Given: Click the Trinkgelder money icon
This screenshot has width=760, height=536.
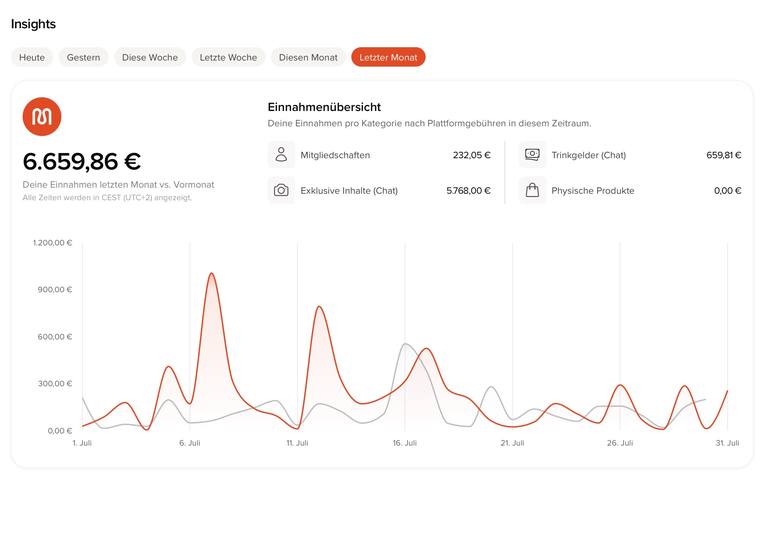Looking at the screenshot, I should pos(532,155).
